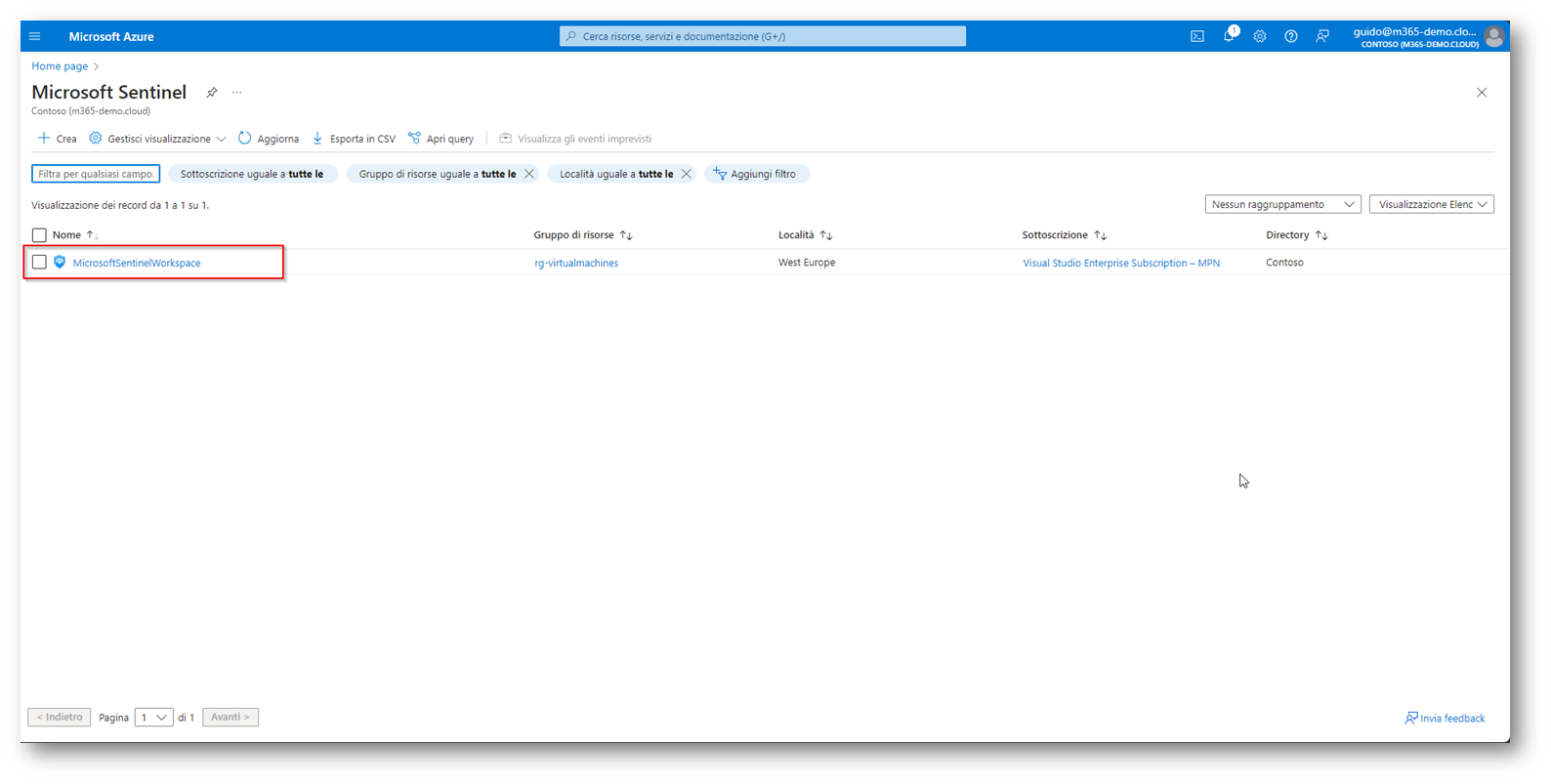Open the help question mark icon
This screenshot has width=1551, height=784.
1291,36
